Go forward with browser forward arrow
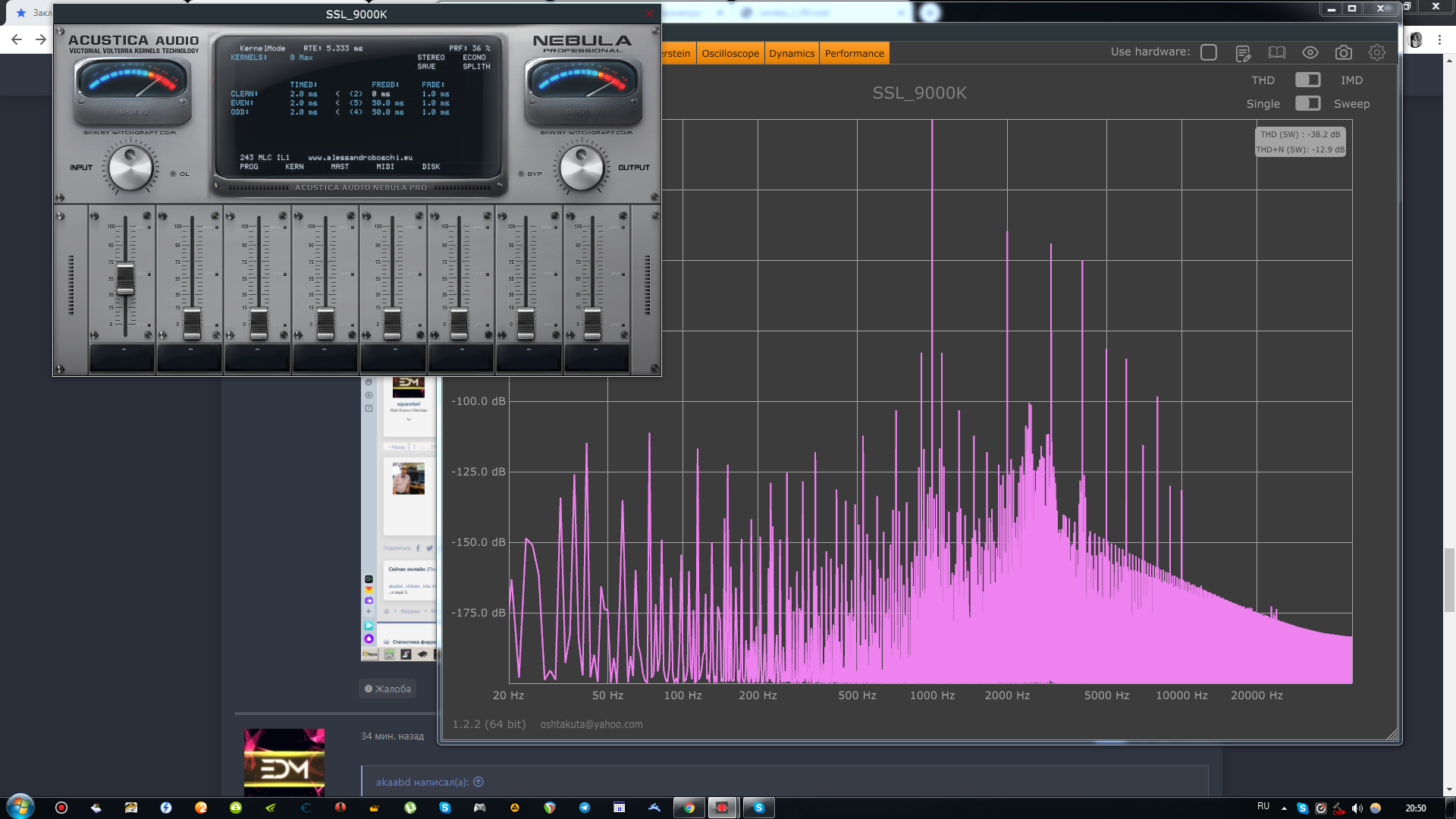 click(41, 39)
